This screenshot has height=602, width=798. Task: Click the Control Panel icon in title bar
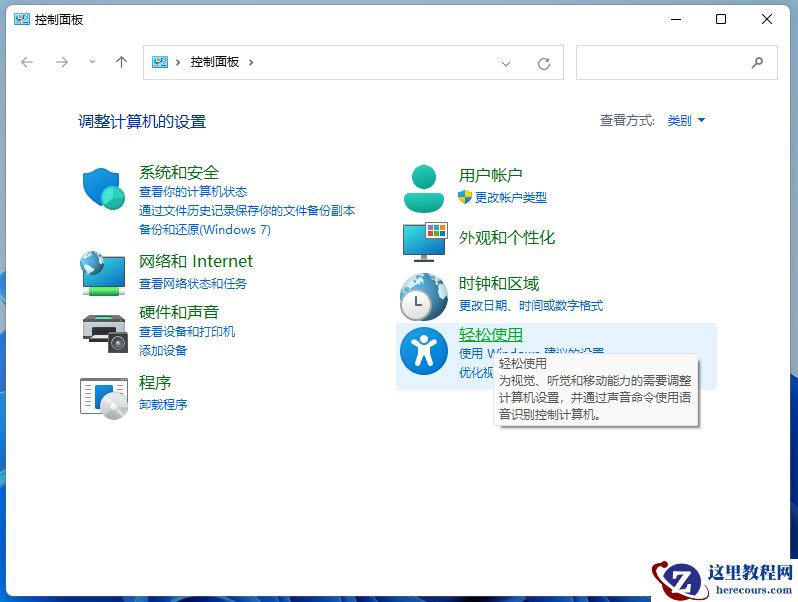(22, 19)
